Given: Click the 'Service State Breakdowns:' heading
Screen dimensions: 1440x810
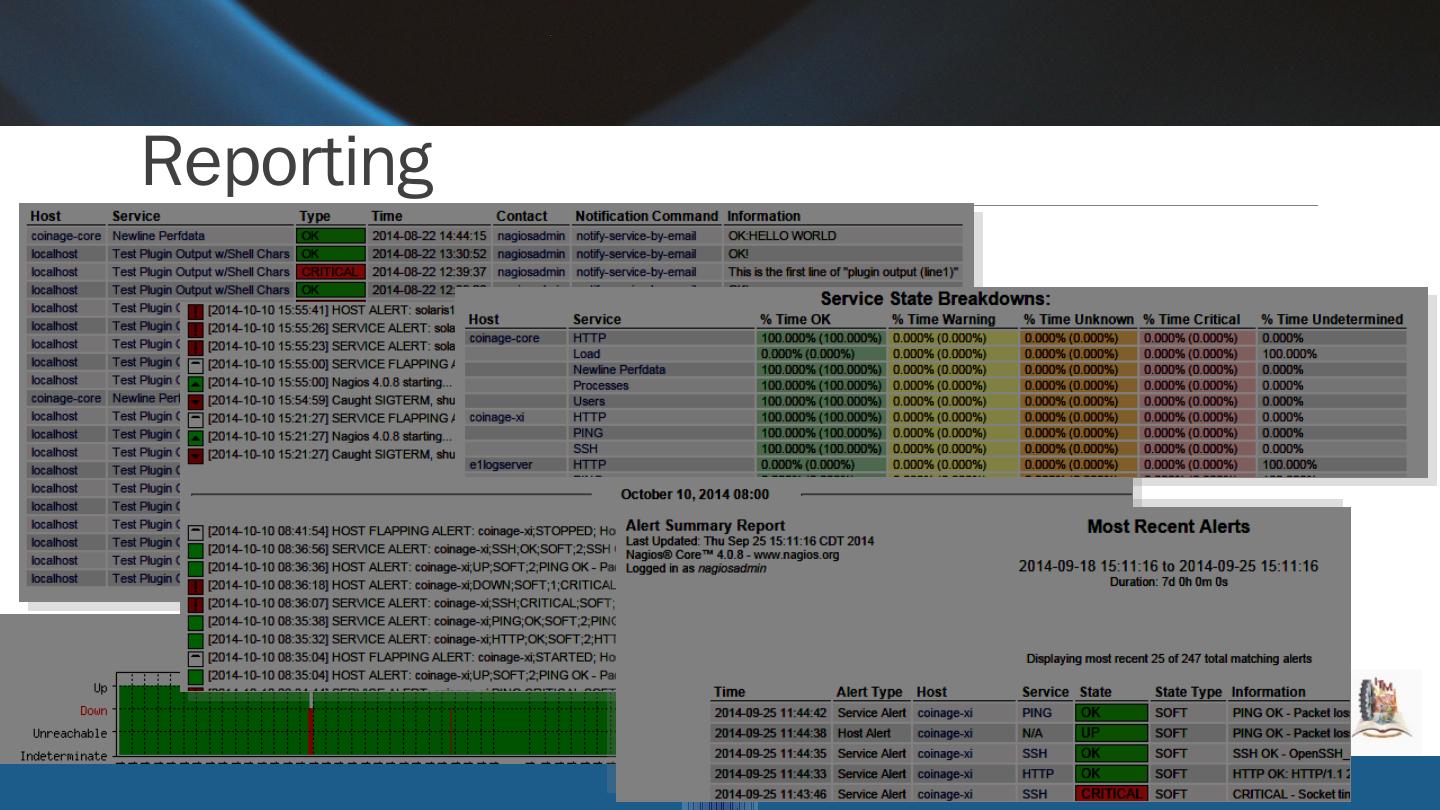Looking at the screenshot, I should coord(936,299).
